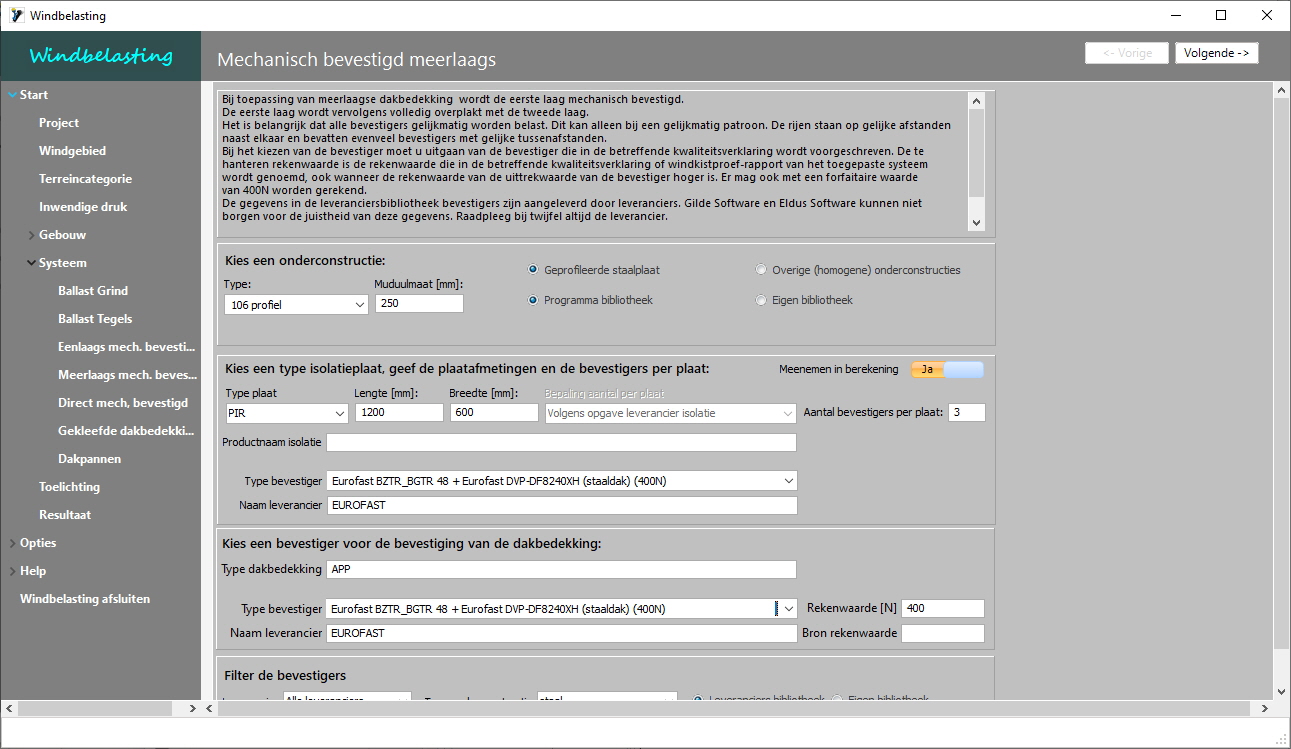
Task: Open Eenlaags mech. bevestigd item
Action: [126, 347]
